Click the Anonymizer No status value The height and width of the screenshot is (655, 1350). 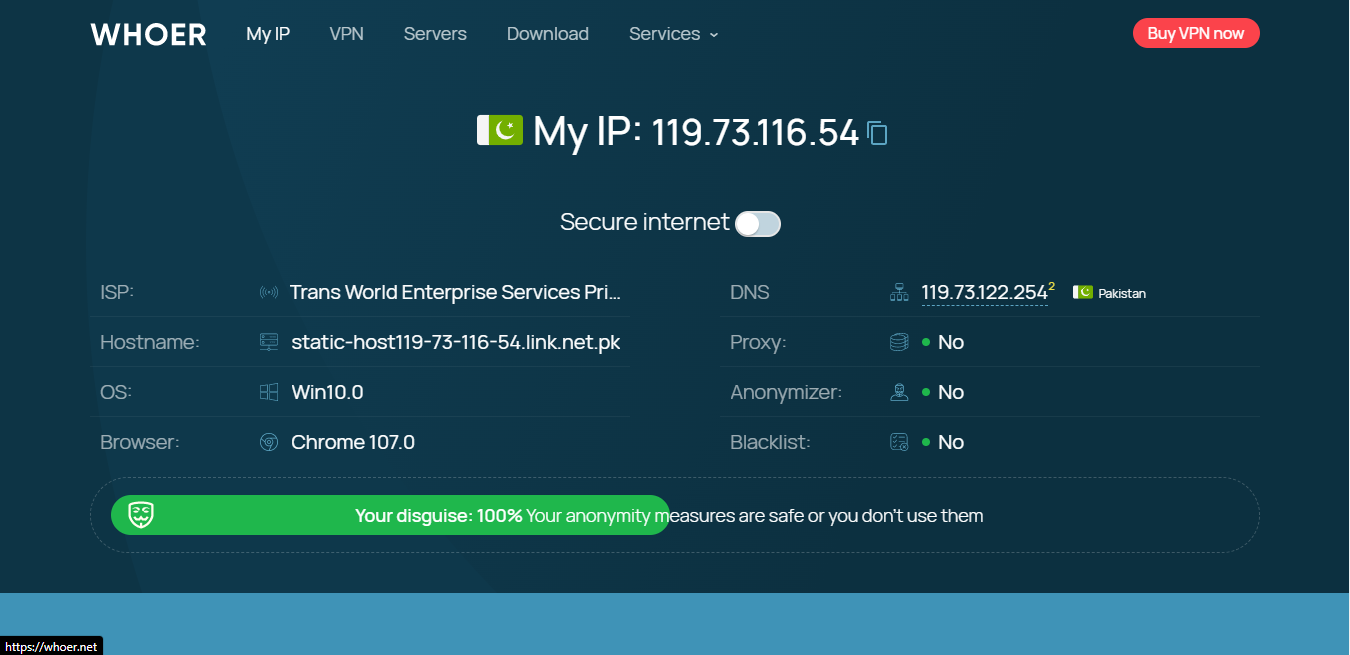point(951,392)
